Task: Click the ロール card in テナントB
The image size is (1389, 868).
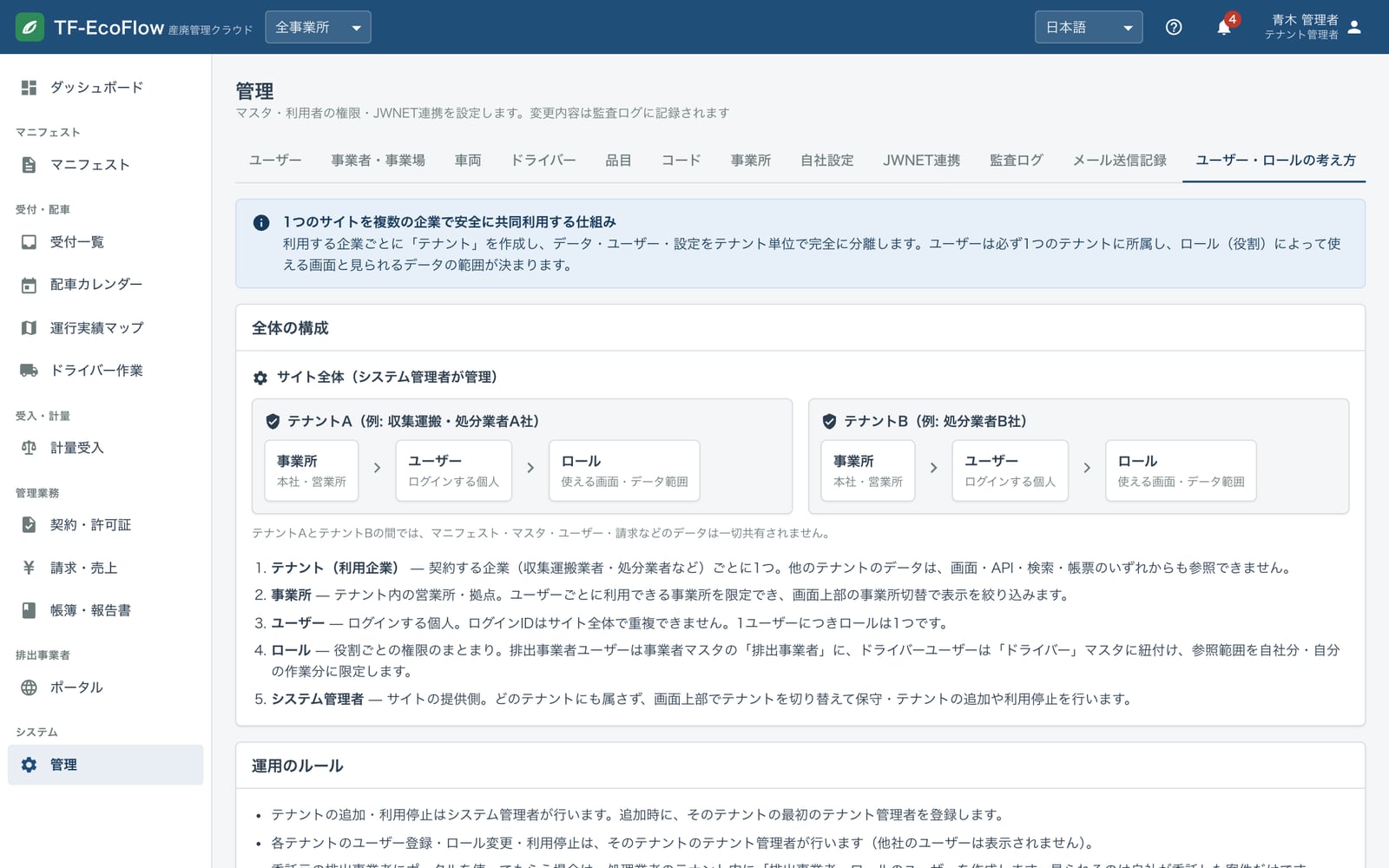Action: pyautogui.click(x=1181, y=470)
